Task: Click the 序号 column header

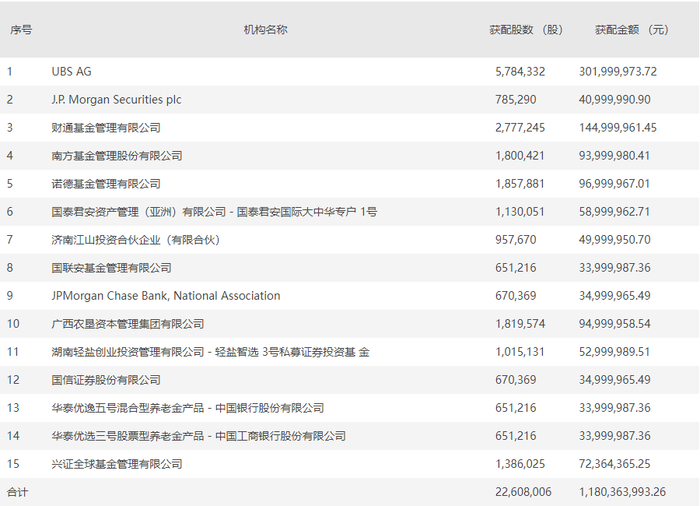Action: [x=21, y=30]
